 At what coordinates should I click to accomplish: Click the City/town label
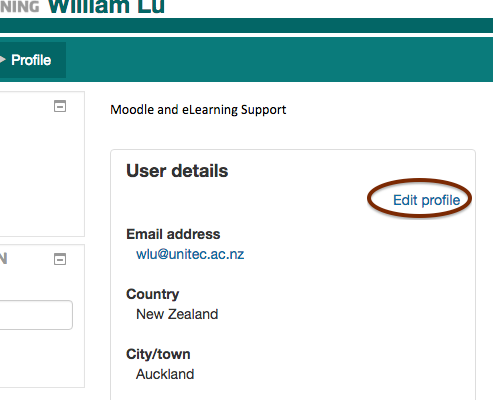[158, 354]
